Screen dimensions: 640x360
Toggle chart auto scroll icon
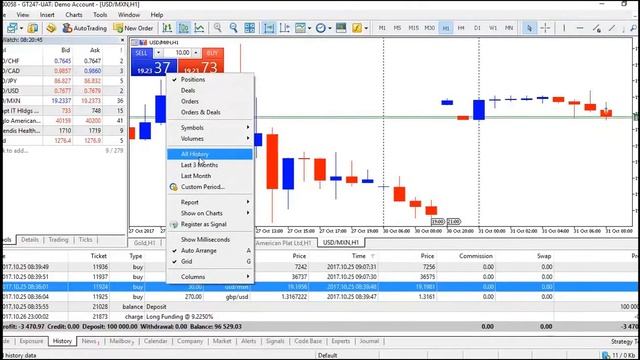(269, 28)
